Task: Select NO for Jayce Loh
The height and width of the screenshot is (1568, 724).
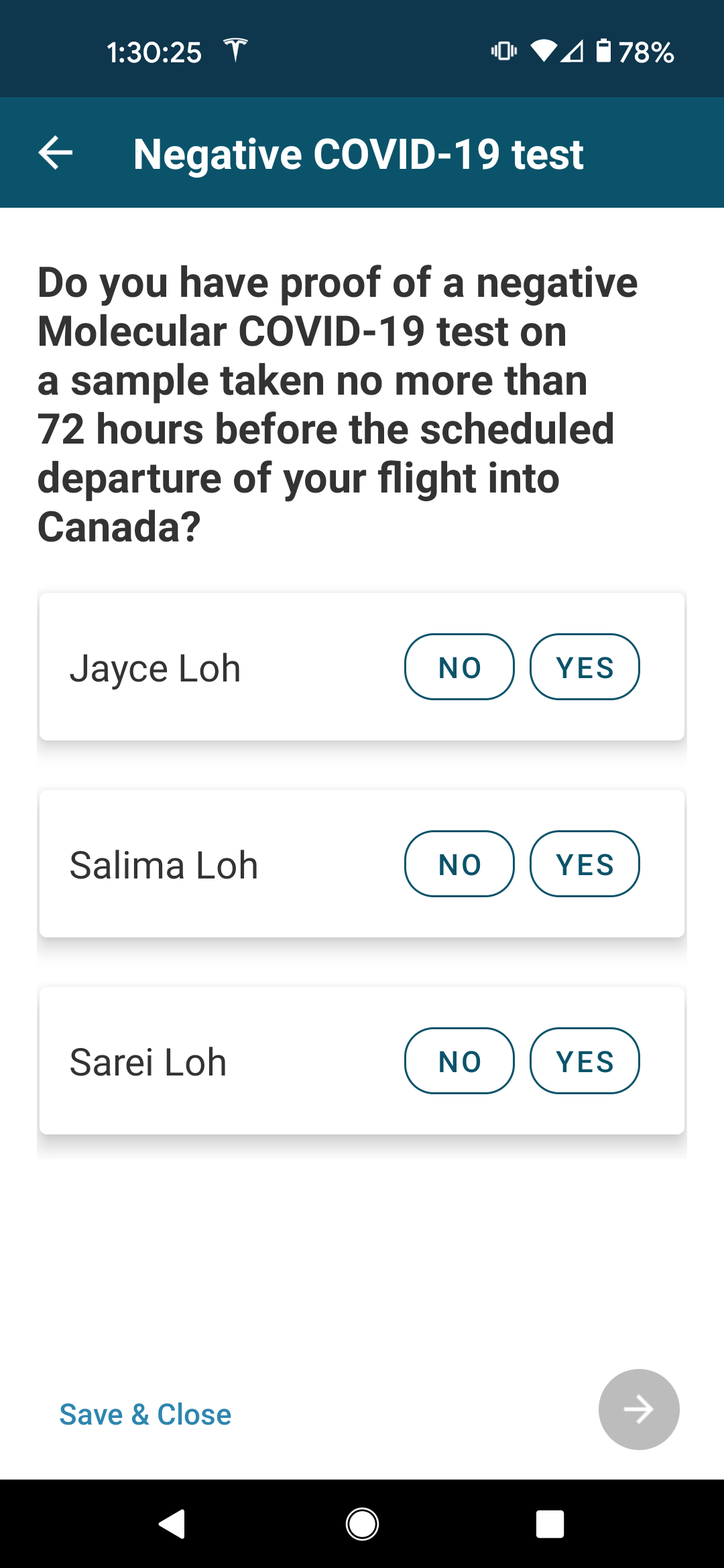Action: (x=459, y=667)
